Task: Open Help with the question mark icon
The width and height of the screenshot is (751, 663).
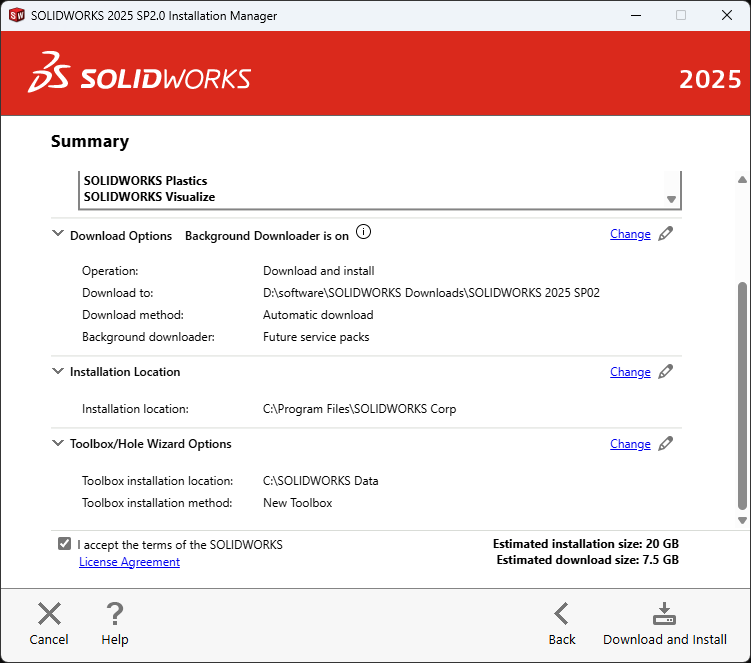Action: [115, 614]
